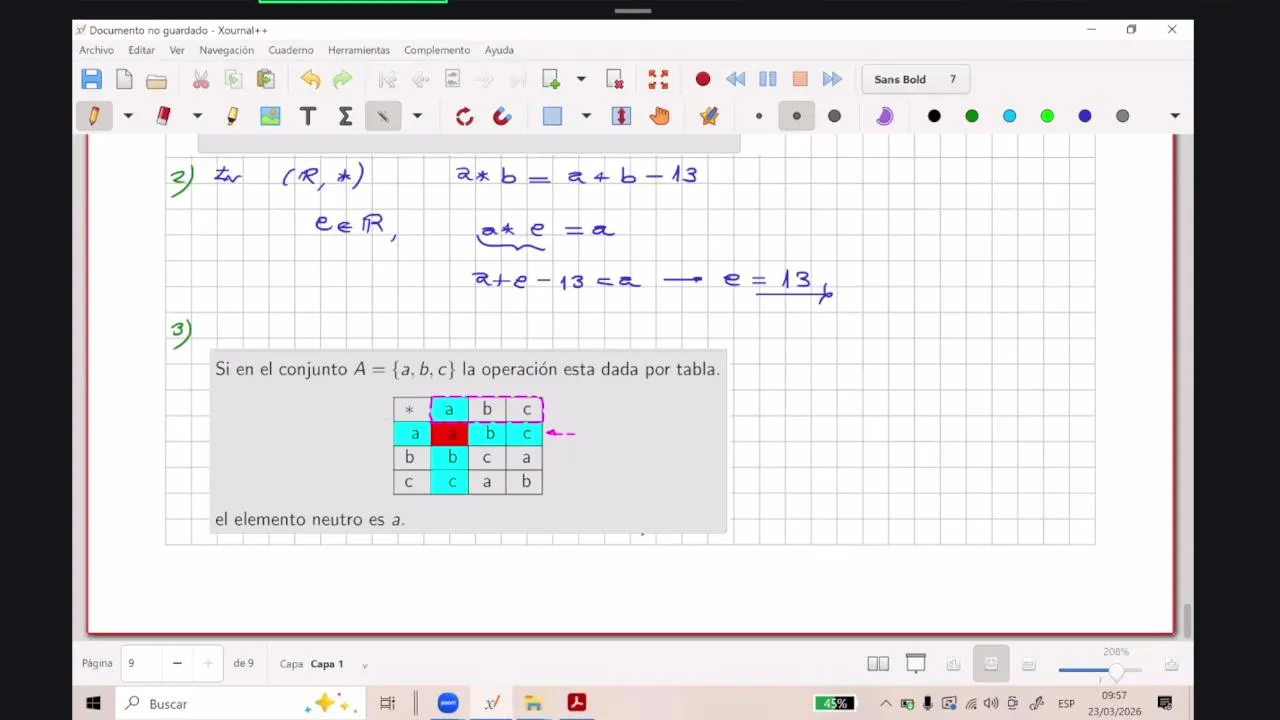Image resolution: width=1280 pixels, height=720 pixels.
Task: Toggle the shape recognizer tool
Action: click(x=383, y=116)
